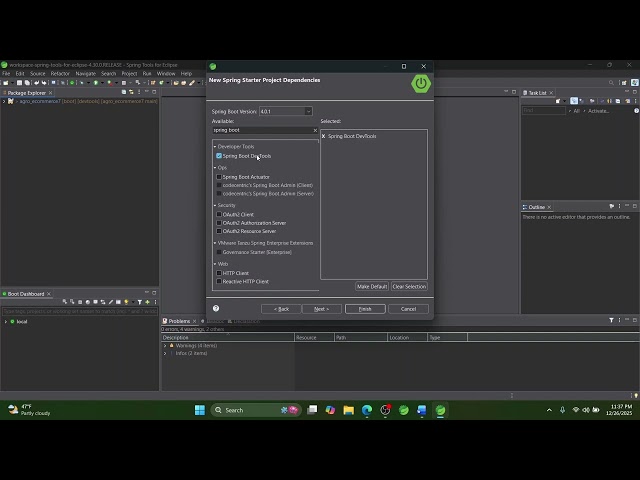Viewport: 640px width, 480px height.
Task: Uncheck the Spring Boot DevTools checkbox
Action: pos(219,156)
